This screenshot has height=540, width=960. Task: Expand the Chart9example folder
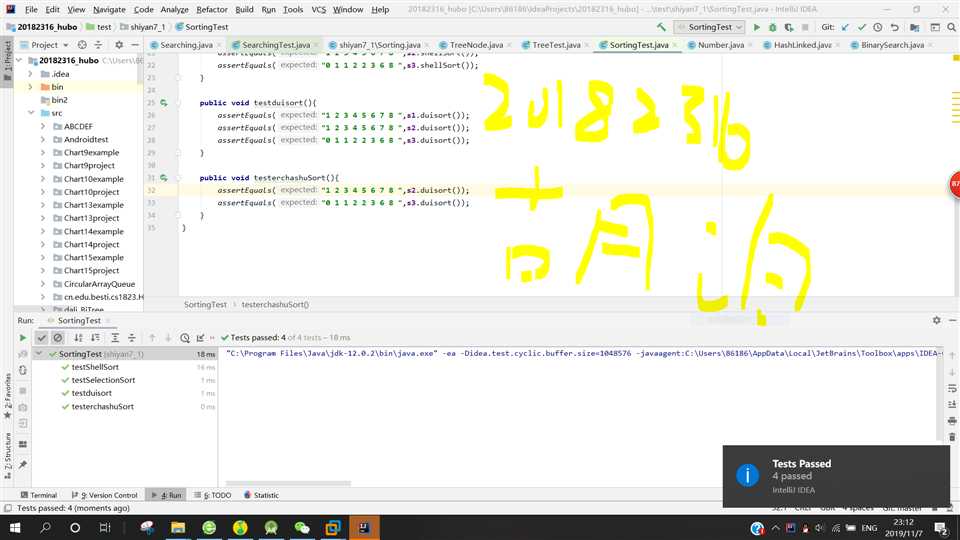tap(43, 152)
